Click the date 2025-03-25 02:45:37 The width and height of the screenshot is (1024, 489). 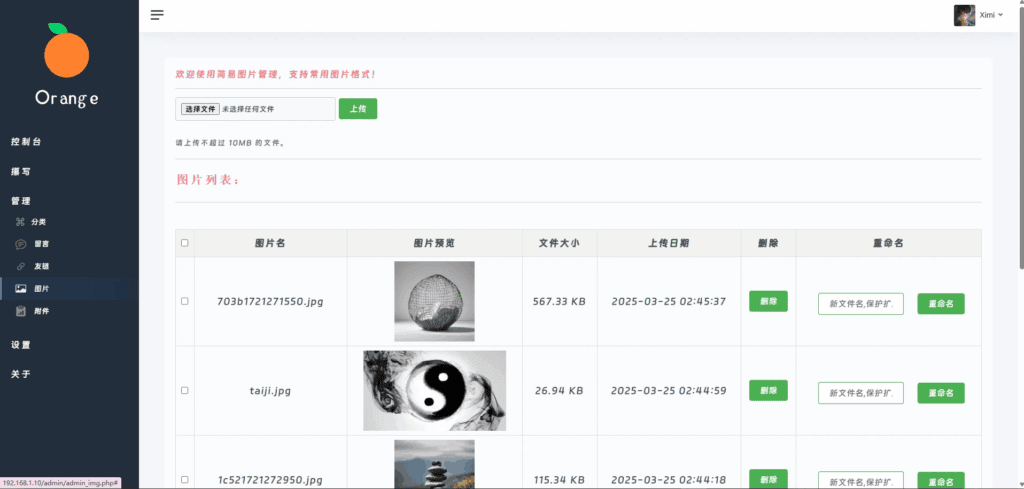click(x=669, y=302)
